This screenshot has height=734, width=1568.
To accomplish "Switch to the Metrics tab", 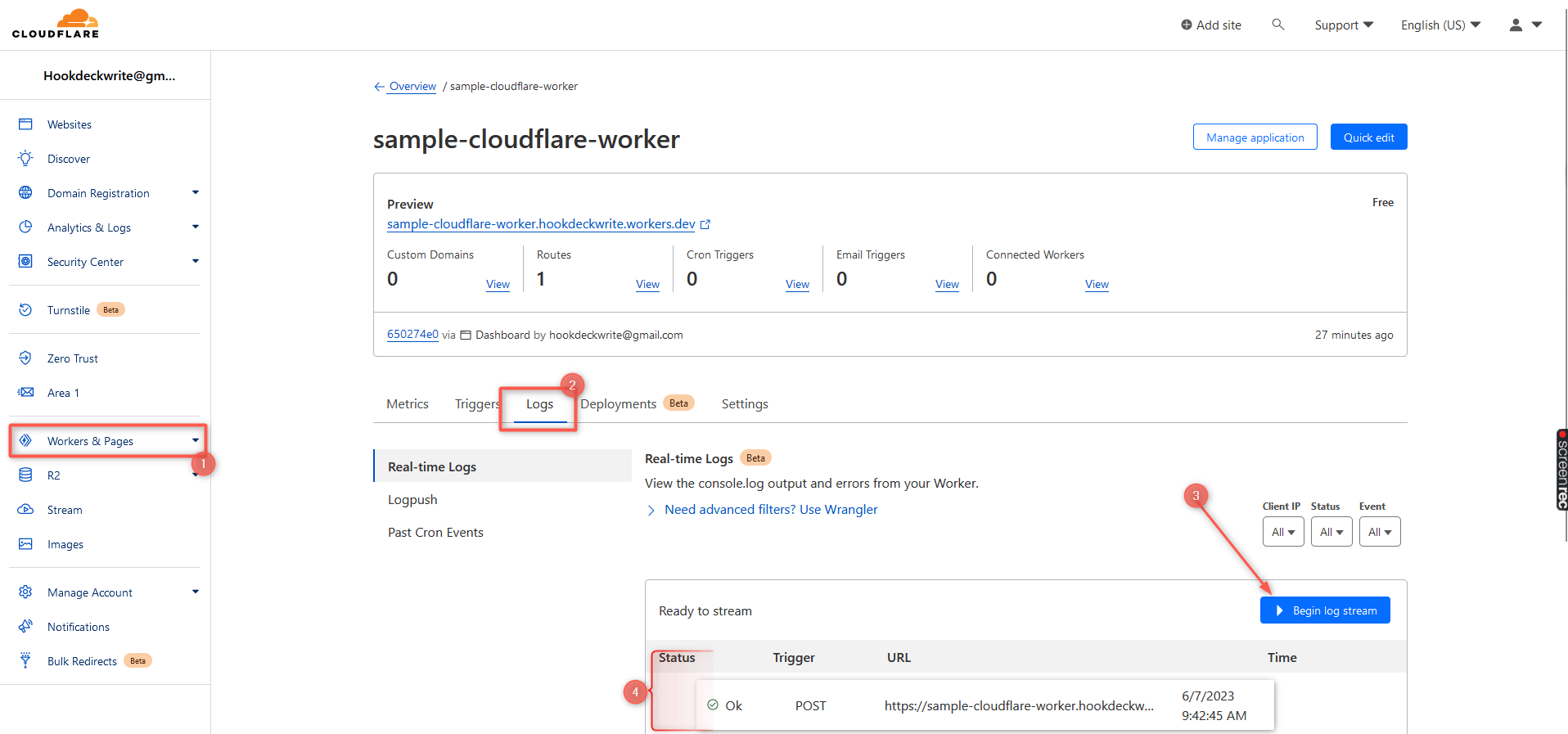I will pos(408,404).
